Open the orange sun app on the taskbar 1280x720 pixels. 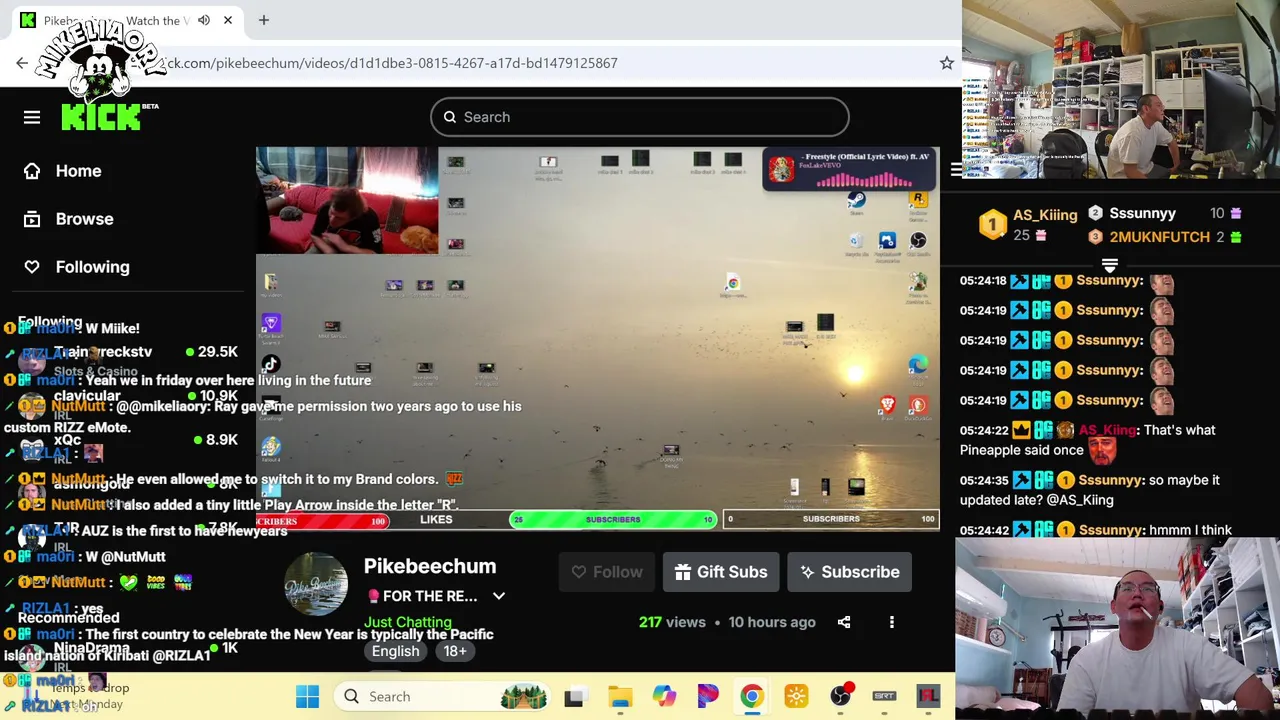coord(796,696)
